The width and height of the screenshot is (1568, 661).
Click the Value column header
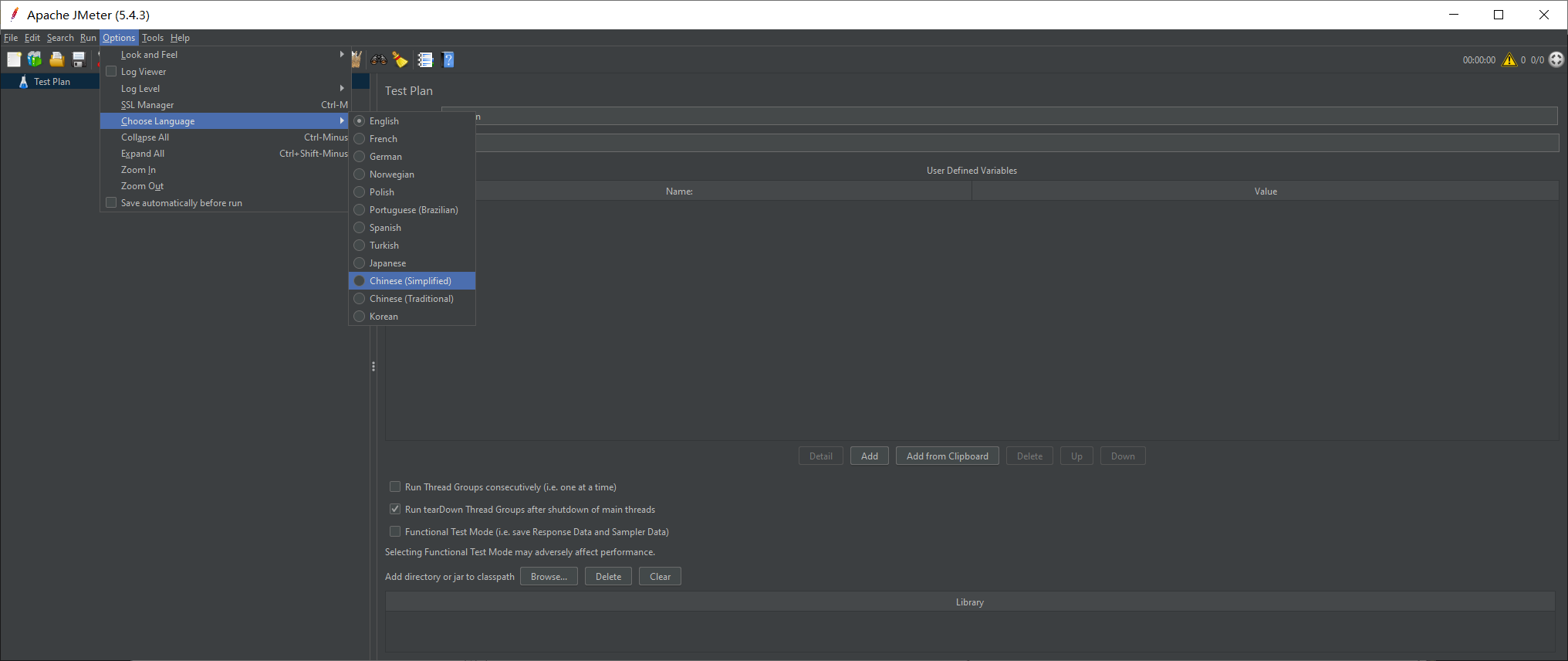click(1266, 192)
